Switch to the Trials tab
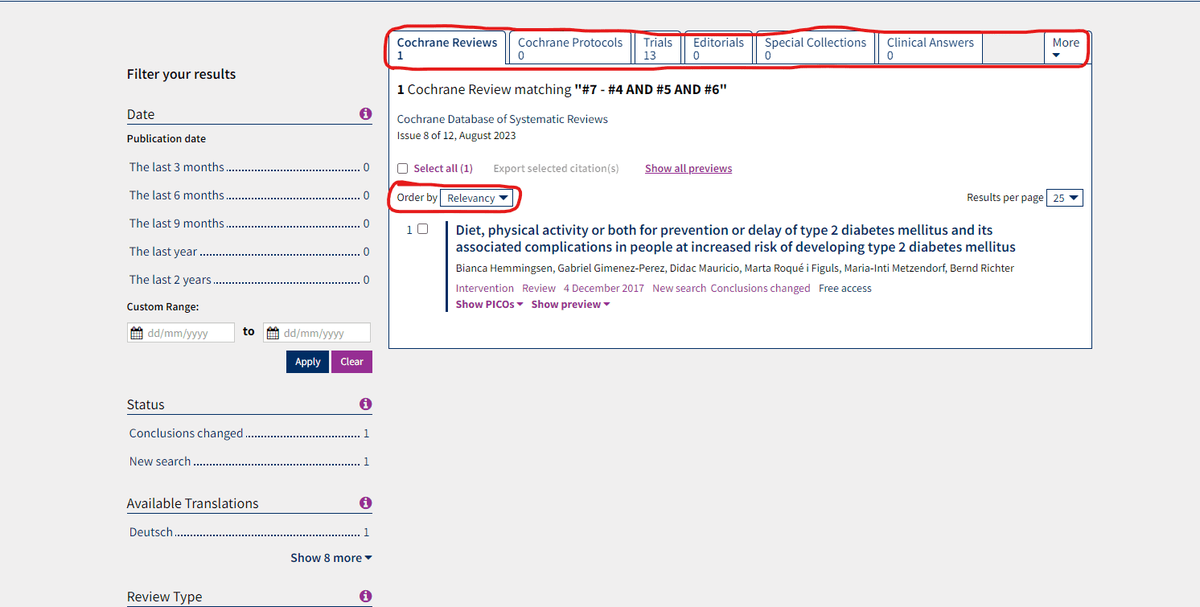Viewport: 1200px width, 607px height. click(x=657, y=48)
